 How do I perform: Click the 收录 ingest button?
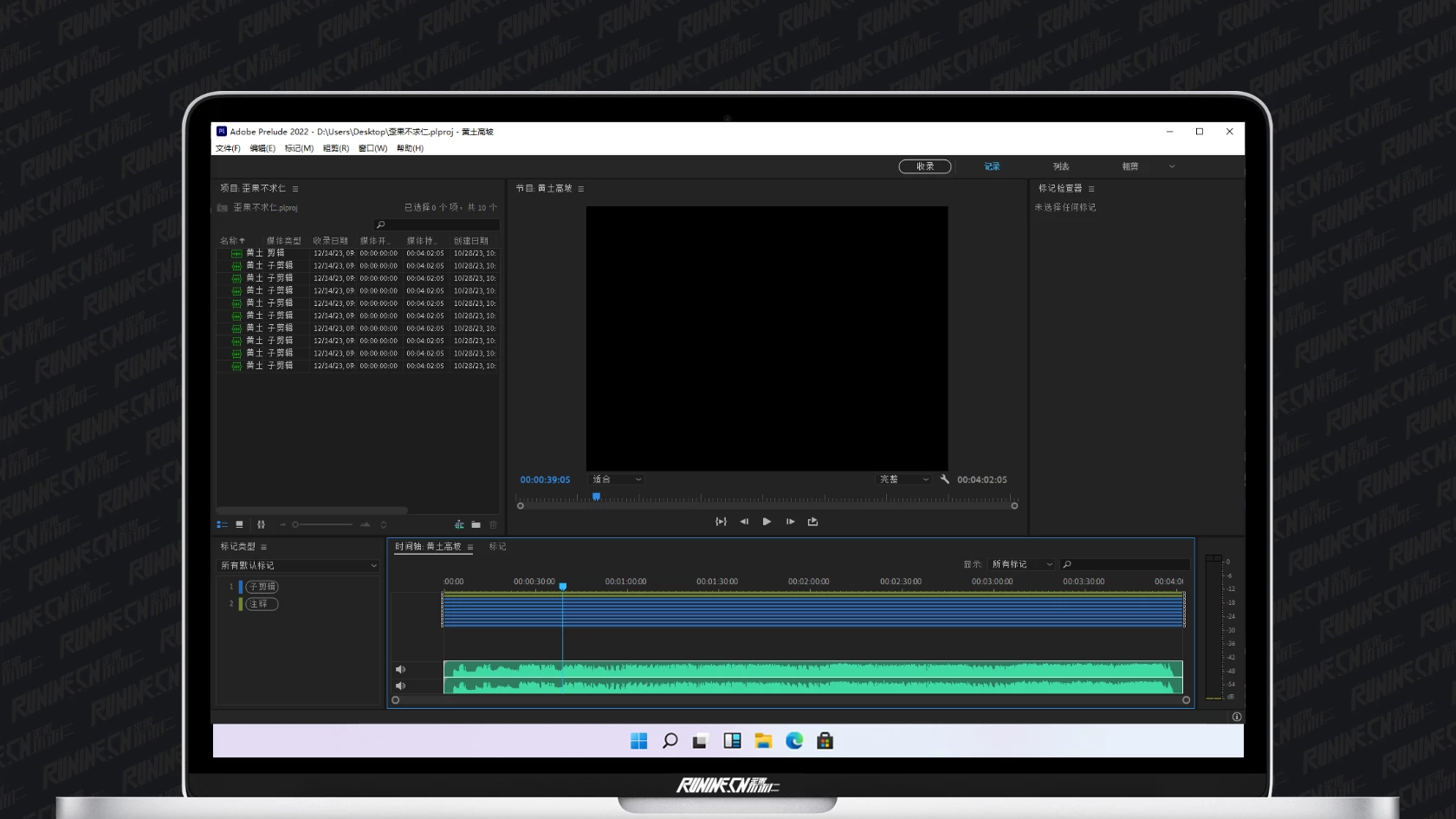coord(924,166)
